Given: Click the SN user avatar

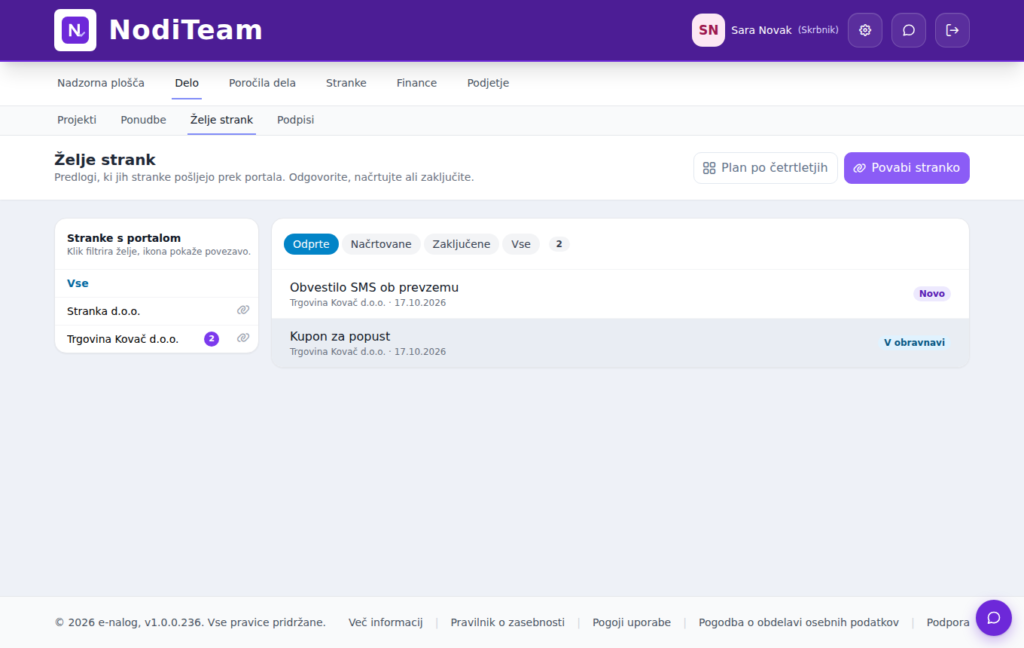Looking at the screenshot, I should coord(708,30).
